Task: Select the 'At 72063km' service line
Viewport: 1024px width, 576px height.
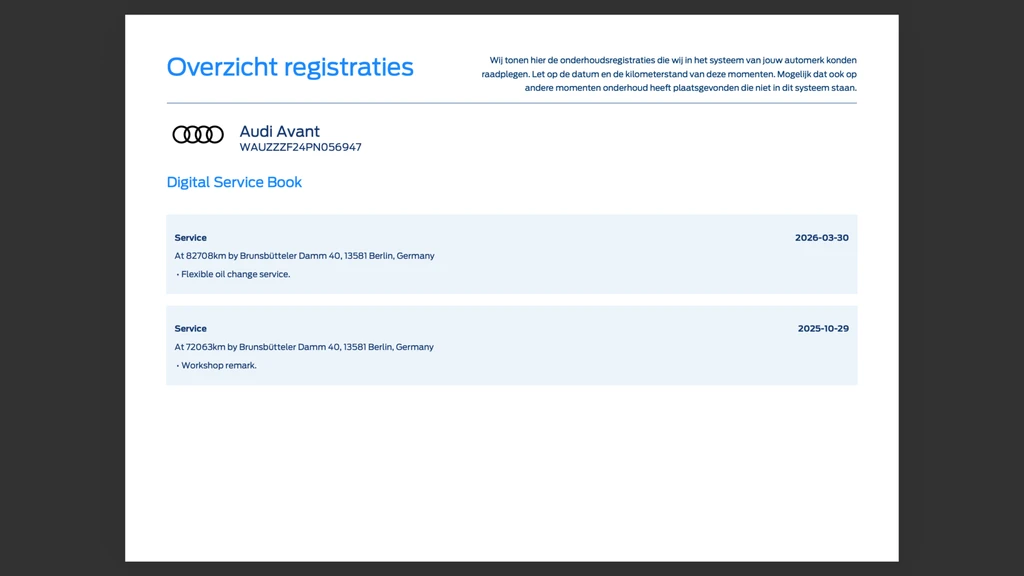Action: click(304, 347)
